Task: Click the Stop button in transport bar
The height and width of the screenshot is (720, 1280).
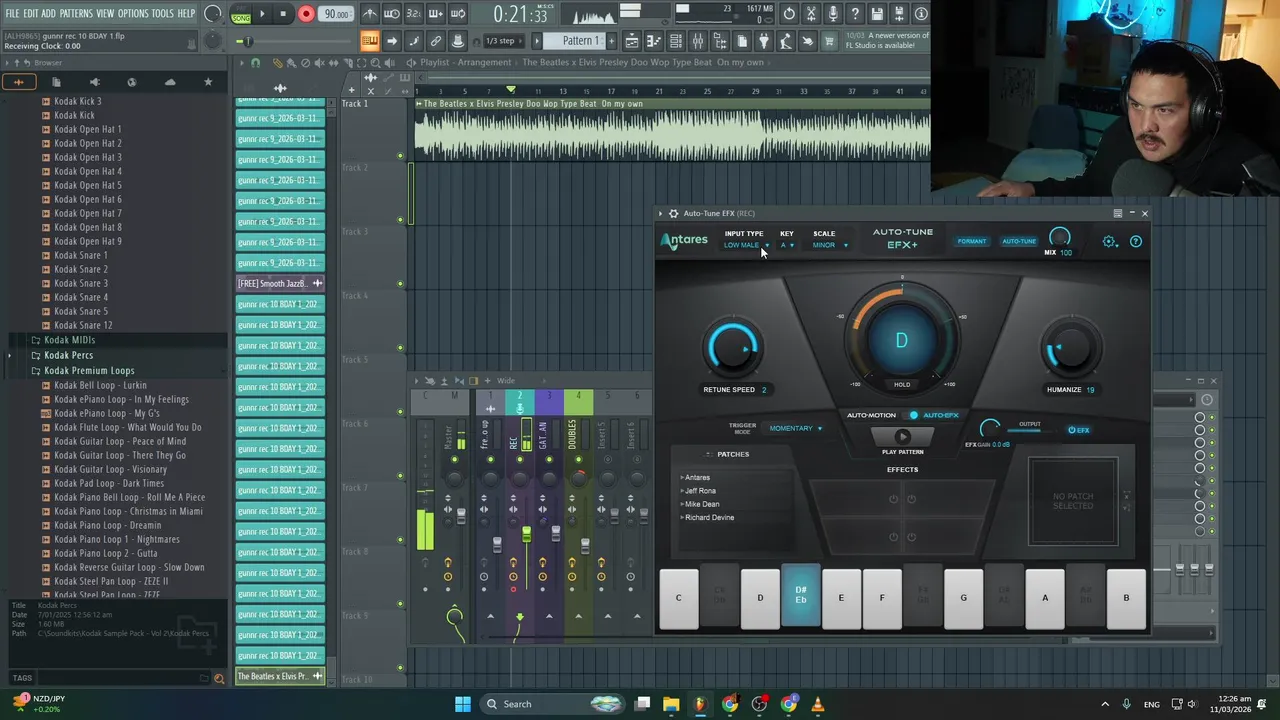Action: click(284, 14)
